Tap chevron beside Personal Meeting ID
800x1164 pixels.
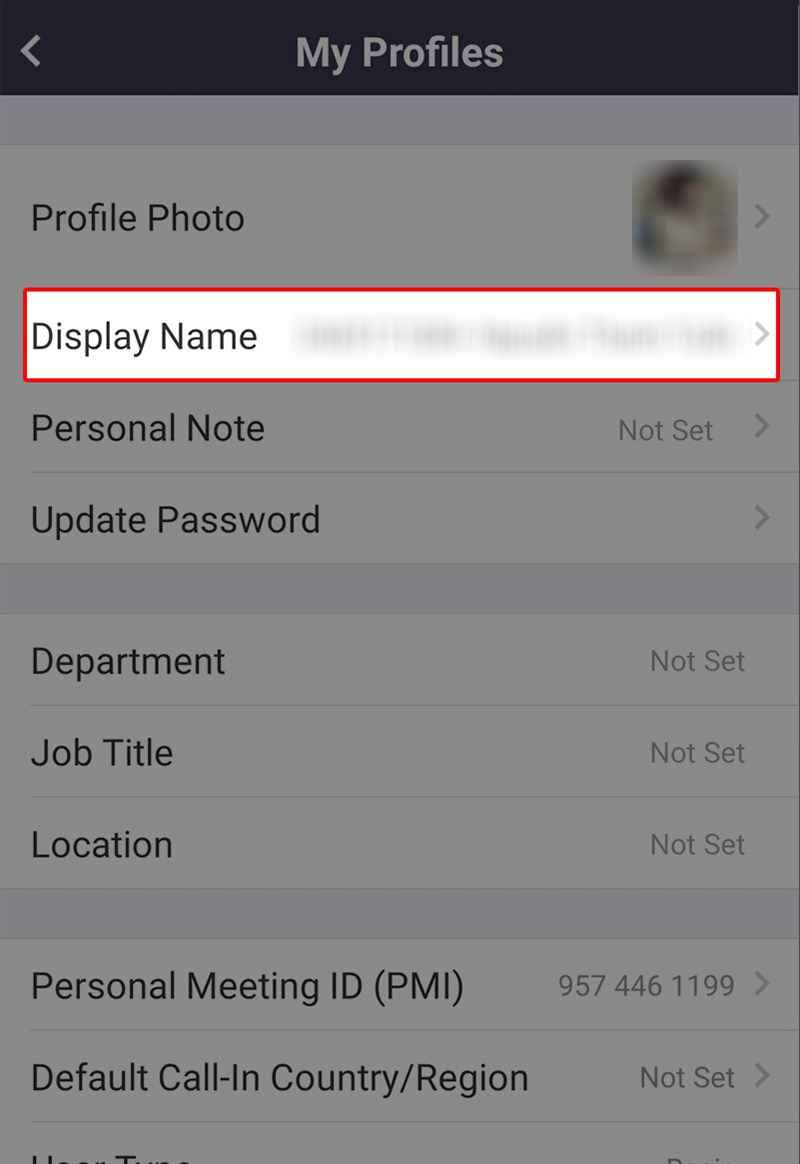(x=762, y=984)
